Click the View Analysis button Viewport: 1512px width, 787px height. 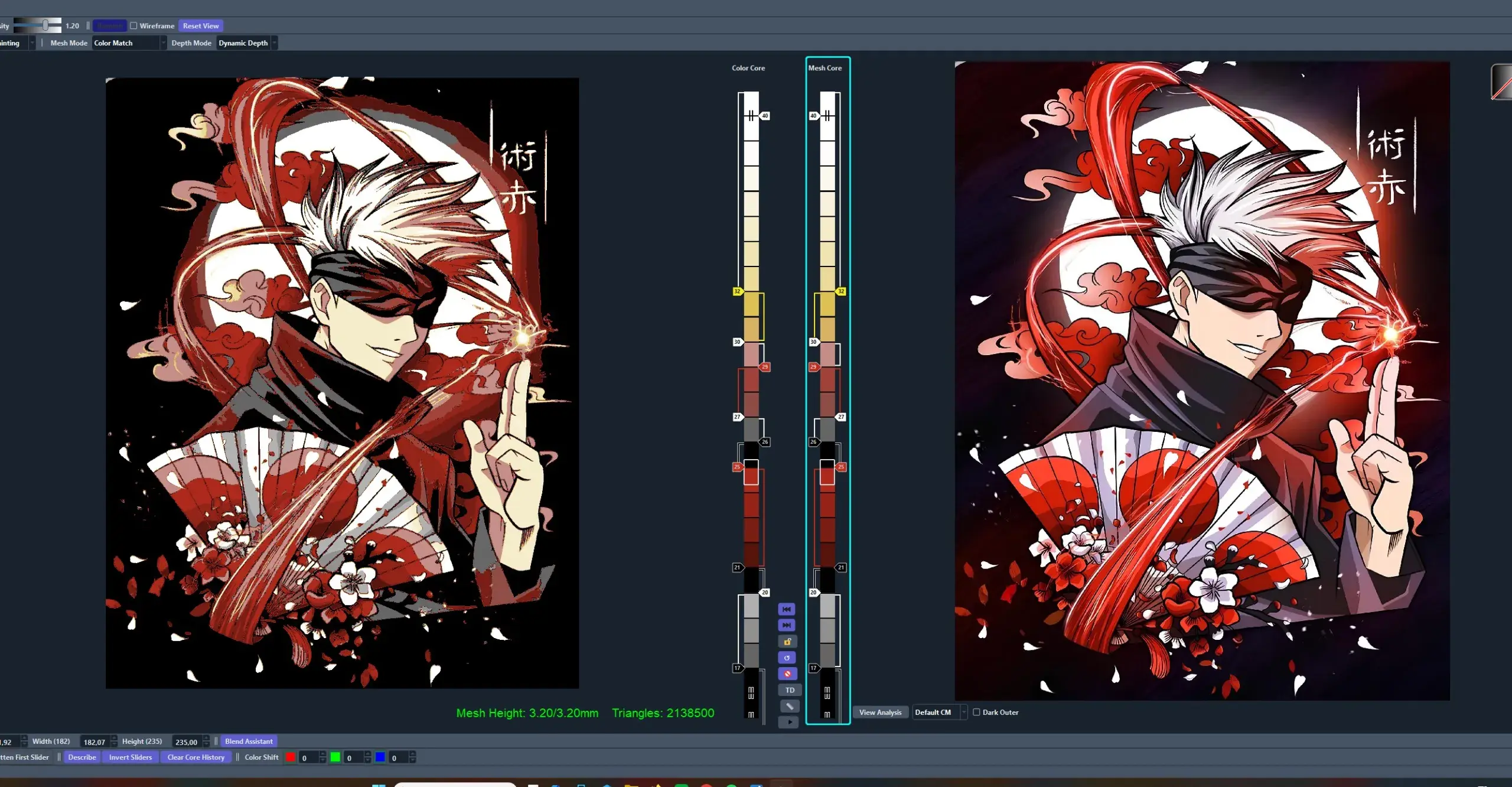(880, 713)
